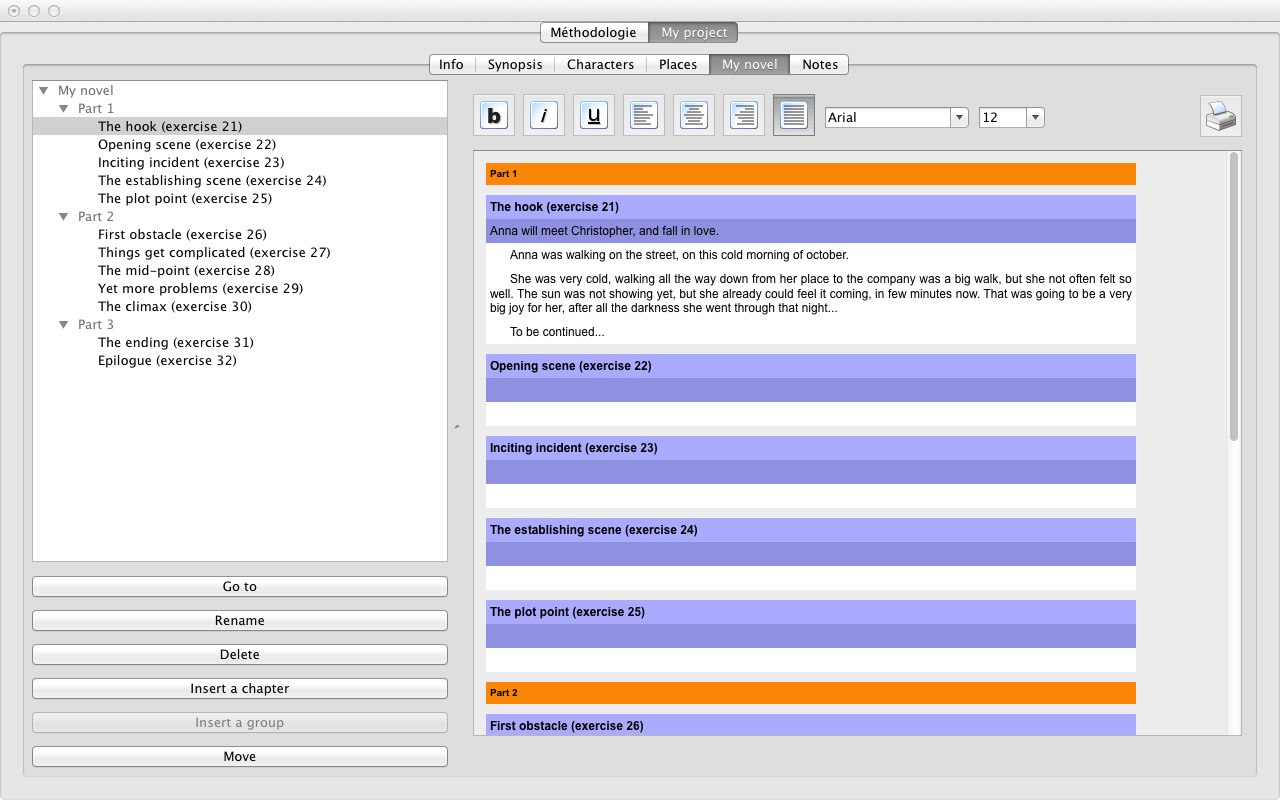
Task: Switch to the Characters tab
Action: [x=600, y=64]
